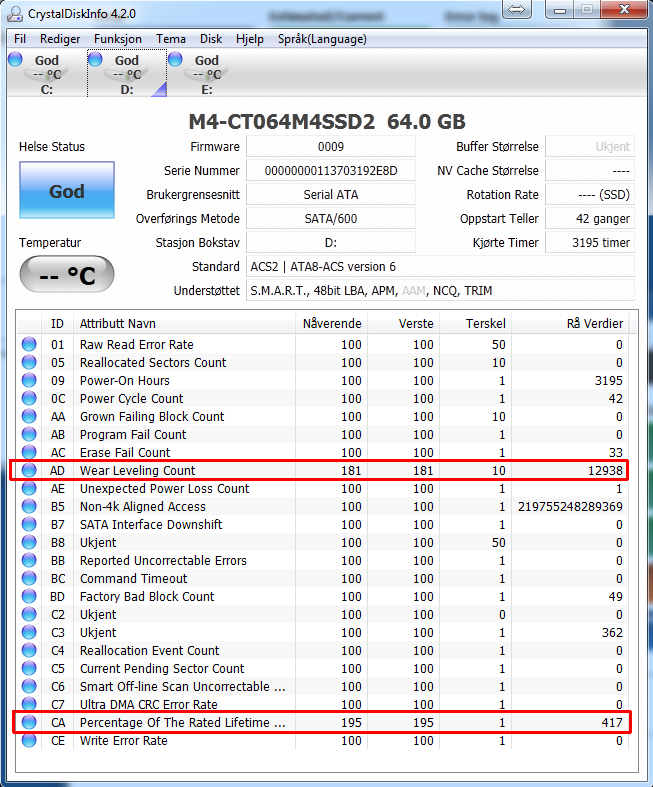Click the Oppstart Teller 42 ganger field

pyautogui.click(x=590, y=219)
